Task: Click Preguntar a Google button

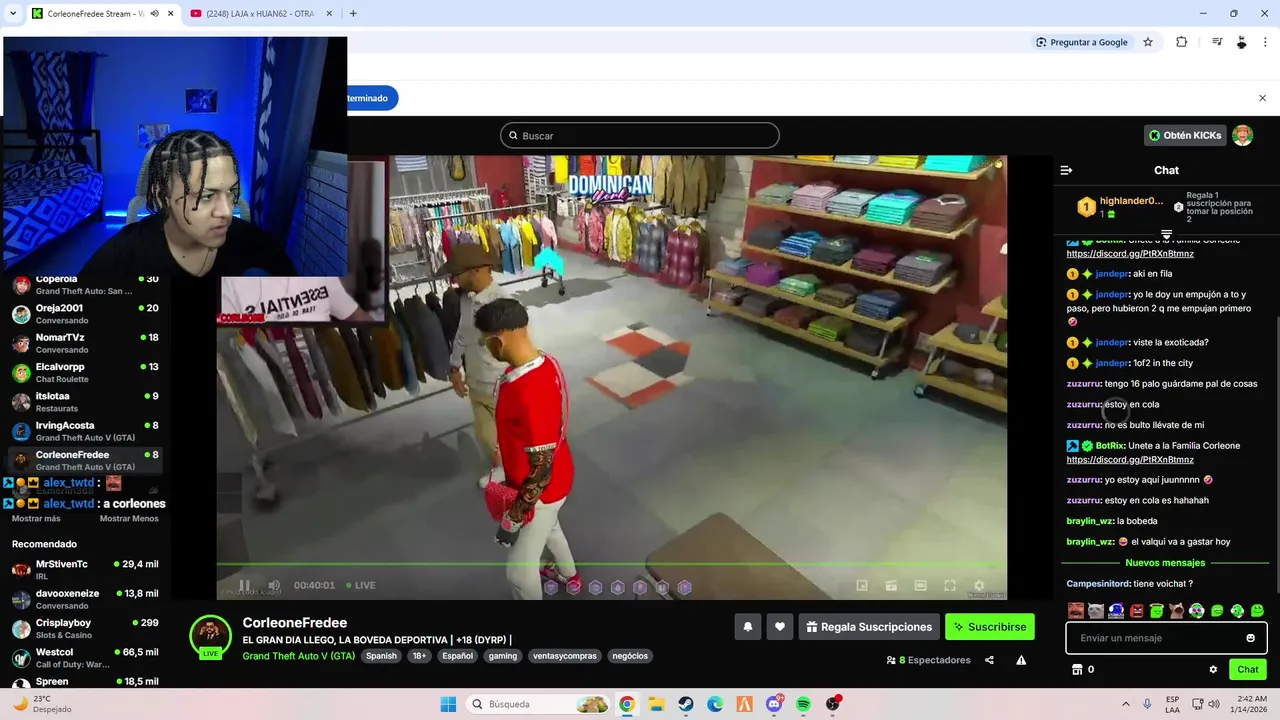Action: (1082, 42)
